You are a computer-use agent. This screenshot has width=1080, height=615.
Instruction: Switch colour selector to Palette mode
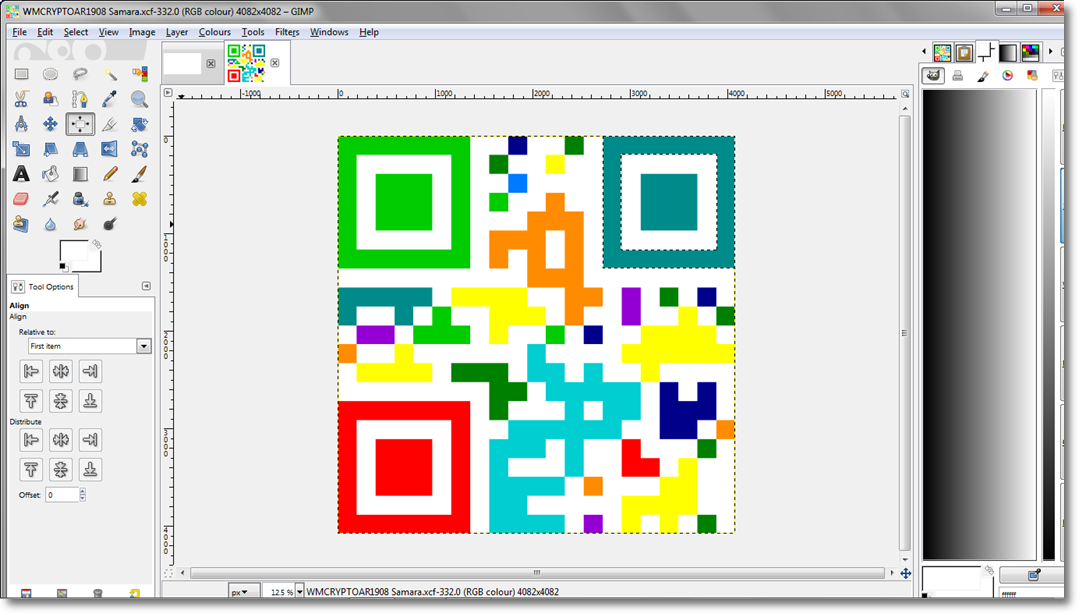coord(1032,76)
